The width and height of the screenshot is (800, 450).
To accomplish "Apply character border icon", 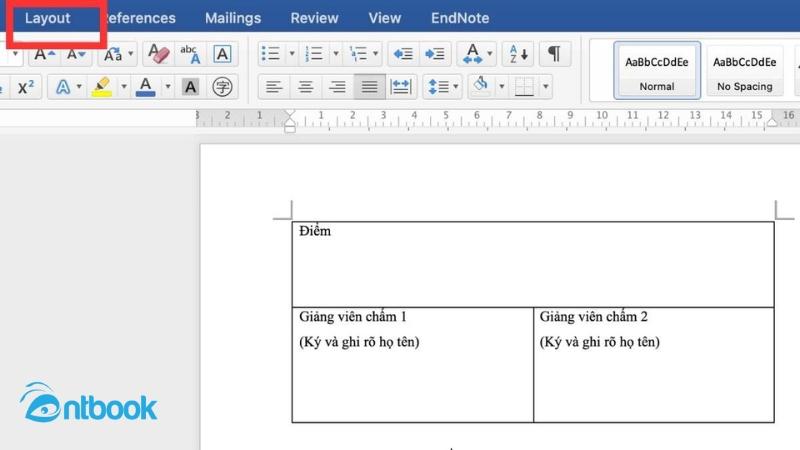I will pyautogui.click(x=222, y=54).
